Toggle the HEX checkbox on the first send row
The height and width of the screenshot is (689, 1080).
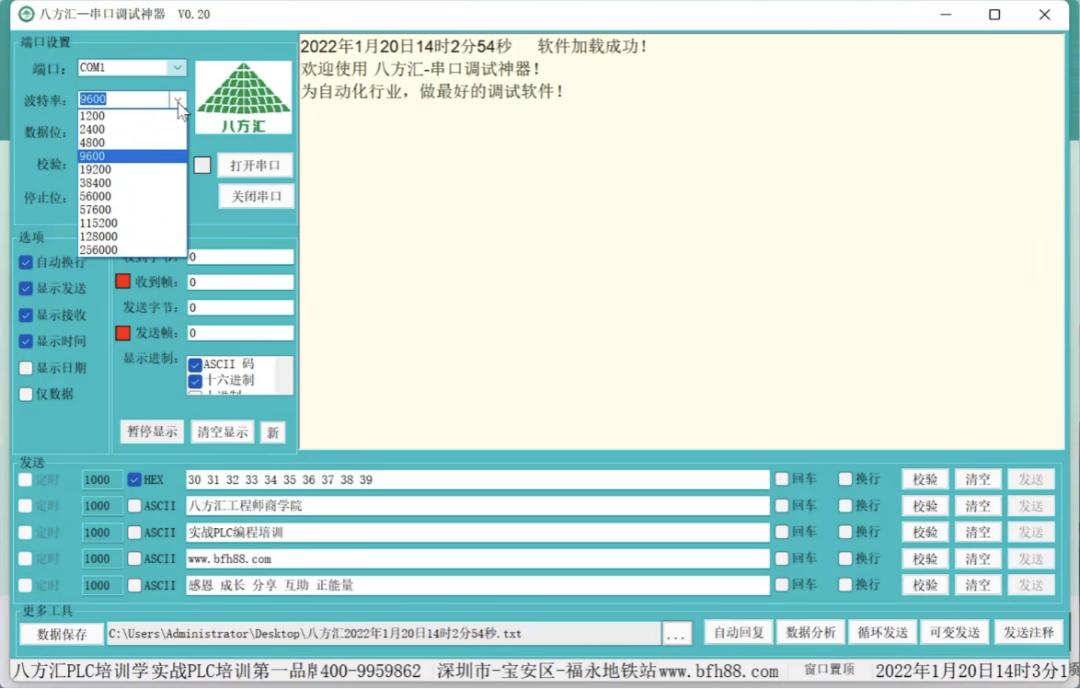pyautogui.click(x=136, y=479)
